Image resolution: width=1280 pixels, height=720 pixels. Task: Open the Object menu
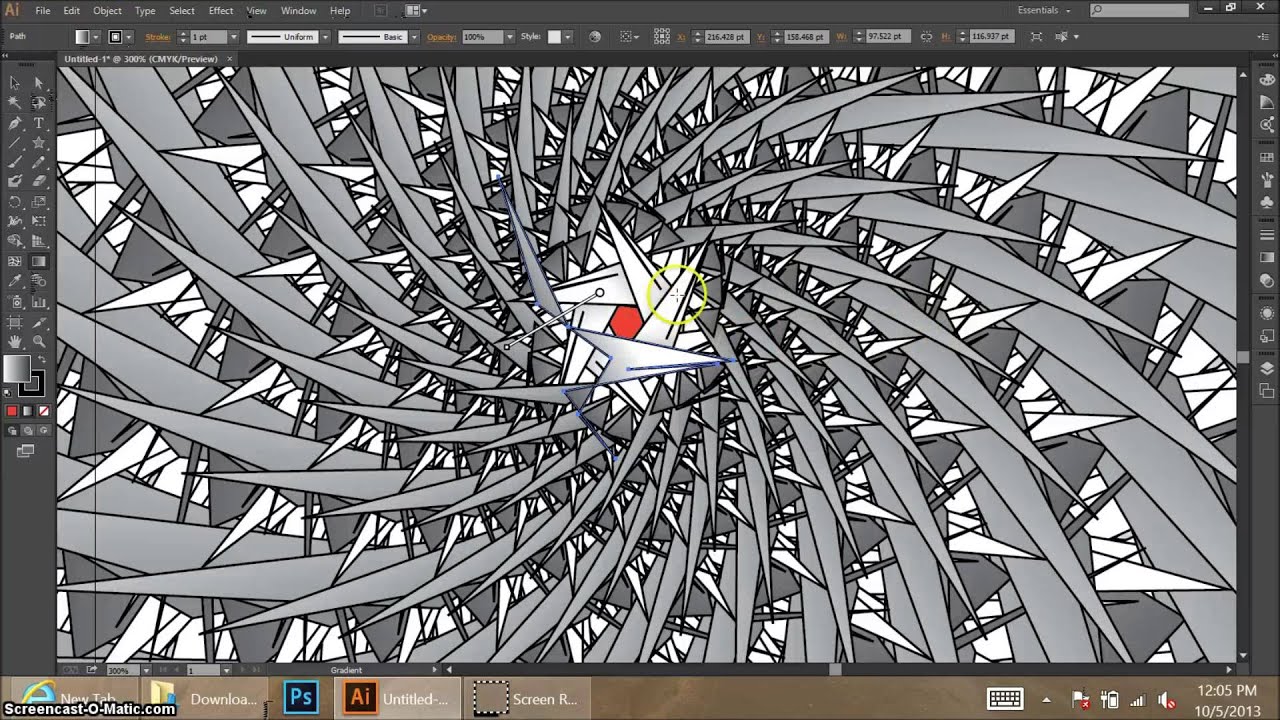click(107, 10)
